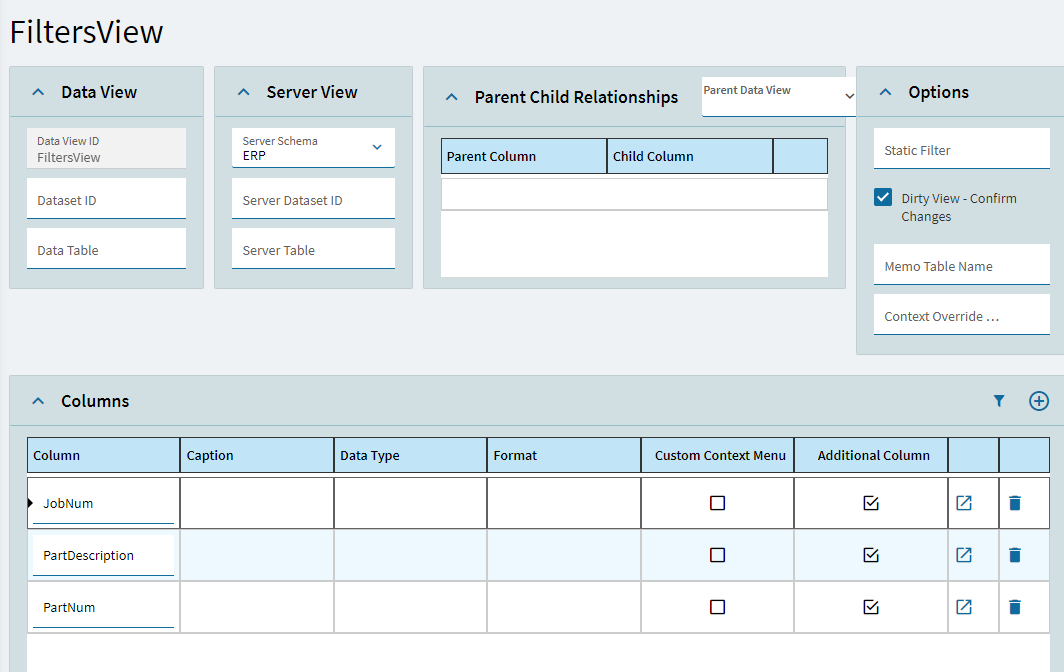Sort by the Column header

[103, 455]
